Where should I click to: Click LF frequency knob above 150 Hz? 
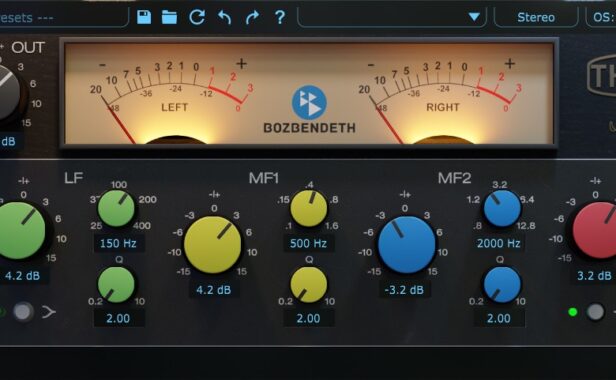116,208
